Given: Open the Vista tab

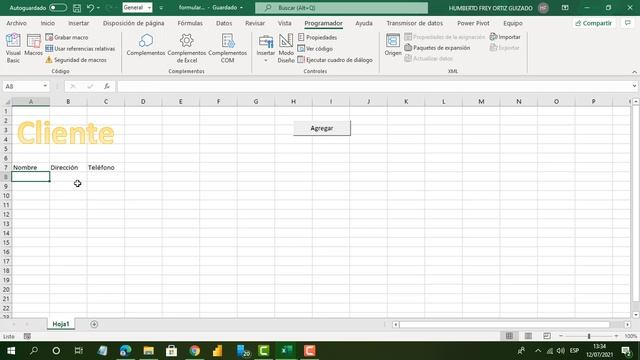Looking at the screenshot, I should tap(284, 23).
